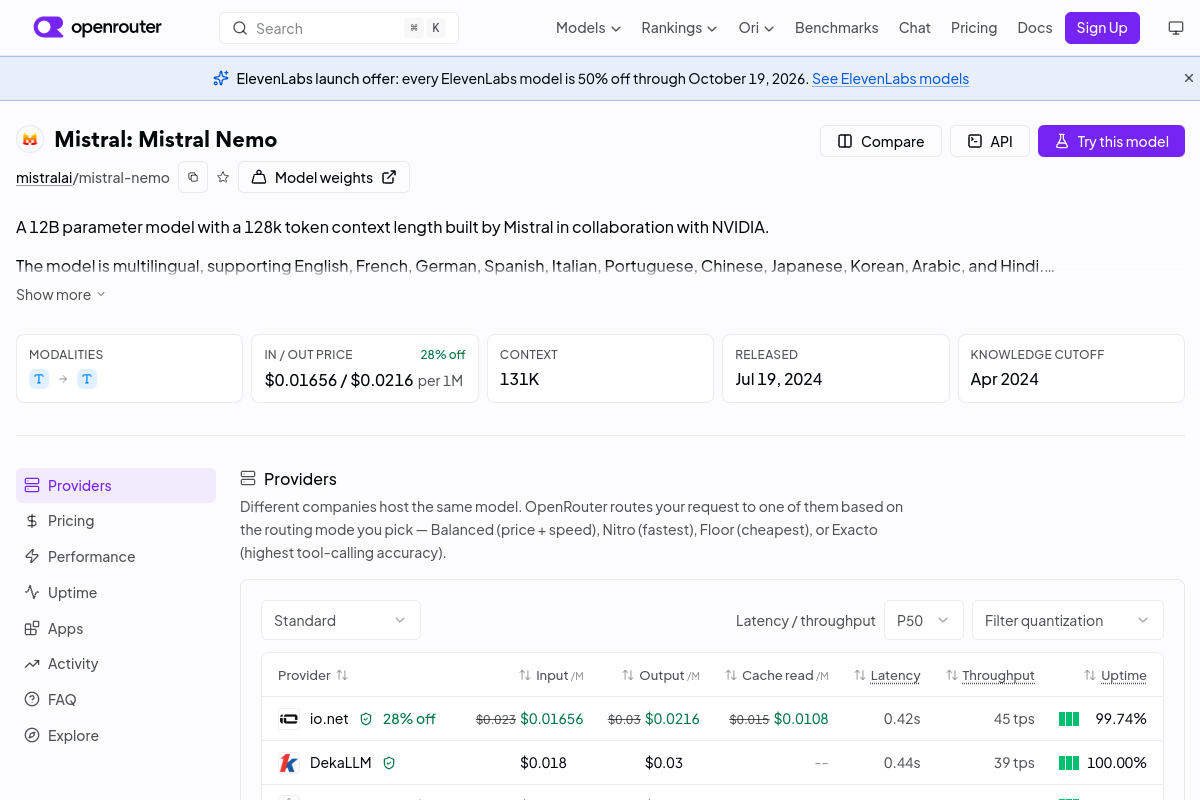Viewport: 1200px width, 800px height.
Task: Go to Pricing in top navigation
Action: click(x=974, y=28)
